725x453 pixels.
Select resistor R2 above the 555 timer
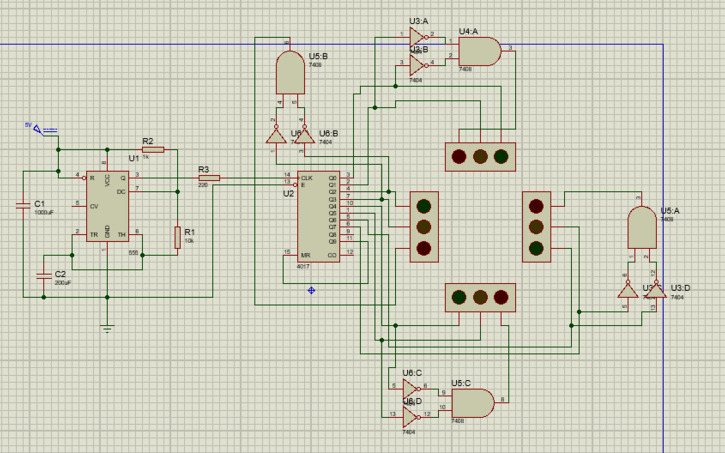coord(153,149)
